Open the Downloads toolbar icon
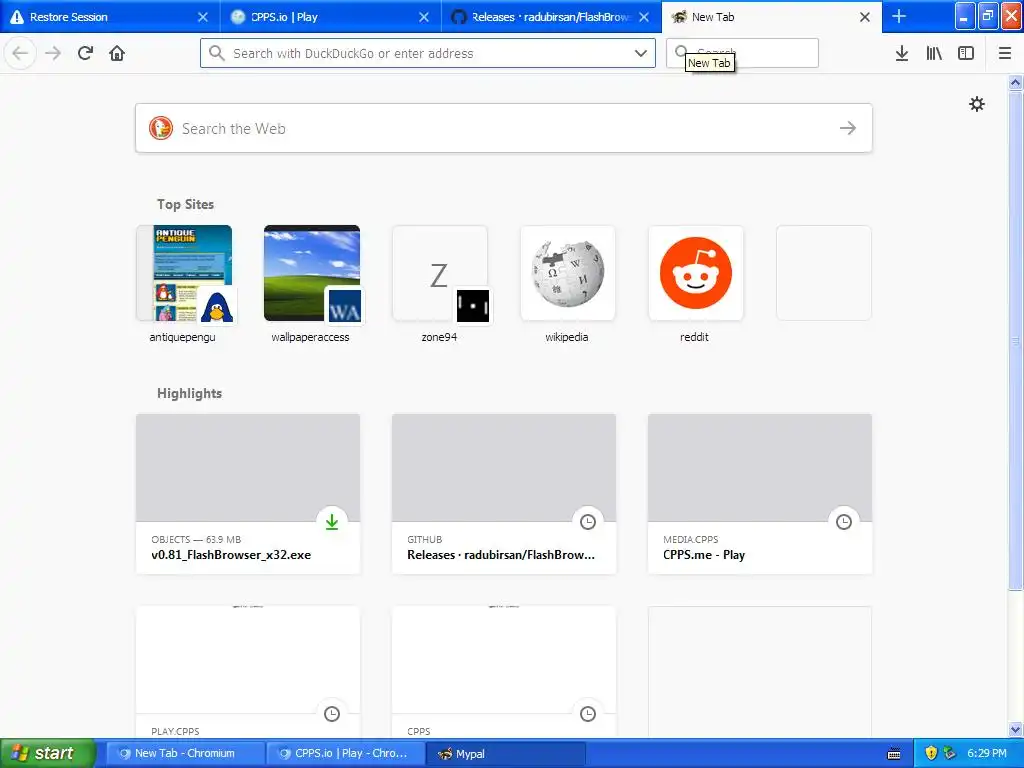Image resolution: width=1024 pixels, height=768 pixels. coord(902,53)
